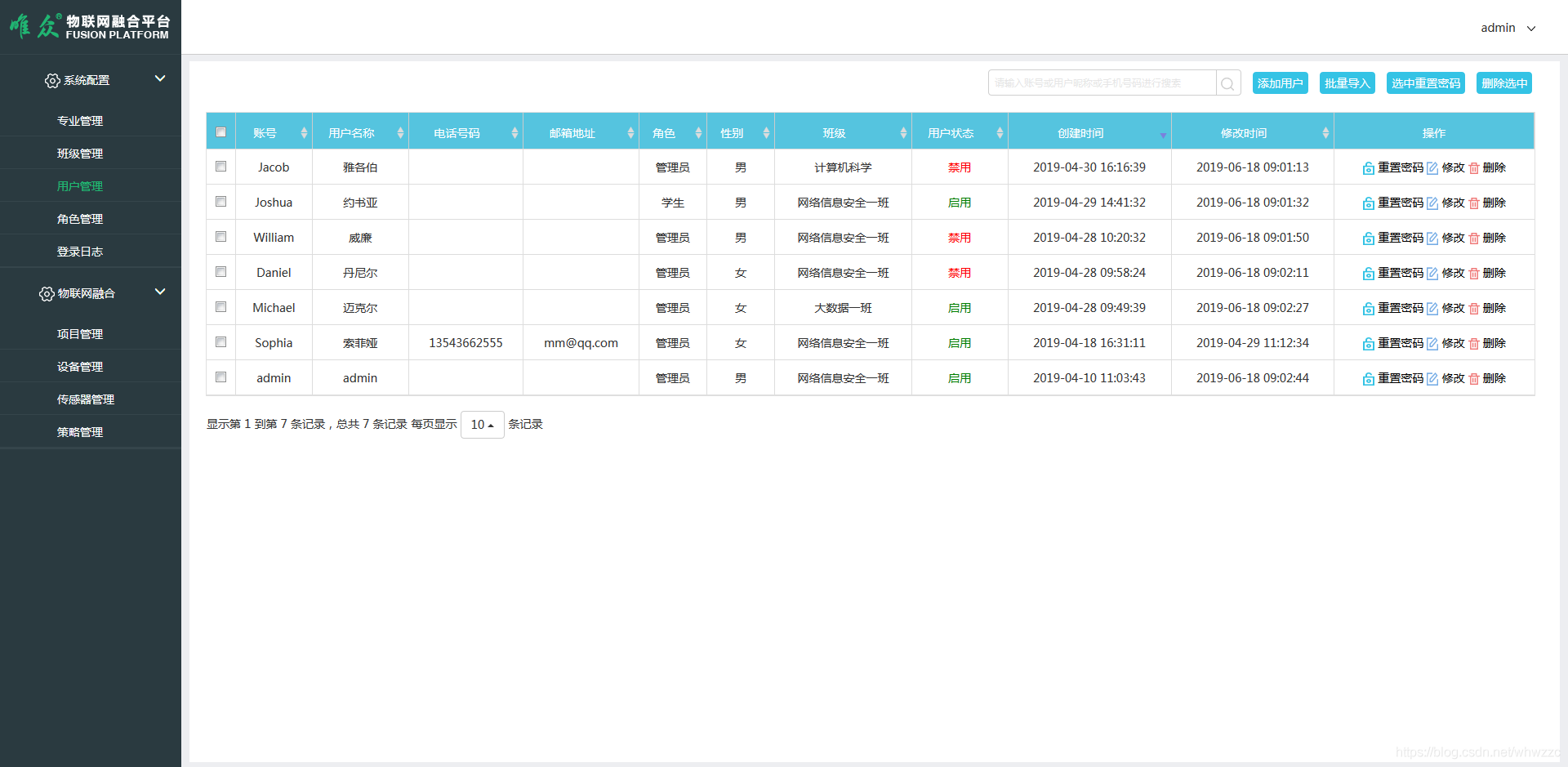Click edit pencil icon in Jacob row

1432,168
